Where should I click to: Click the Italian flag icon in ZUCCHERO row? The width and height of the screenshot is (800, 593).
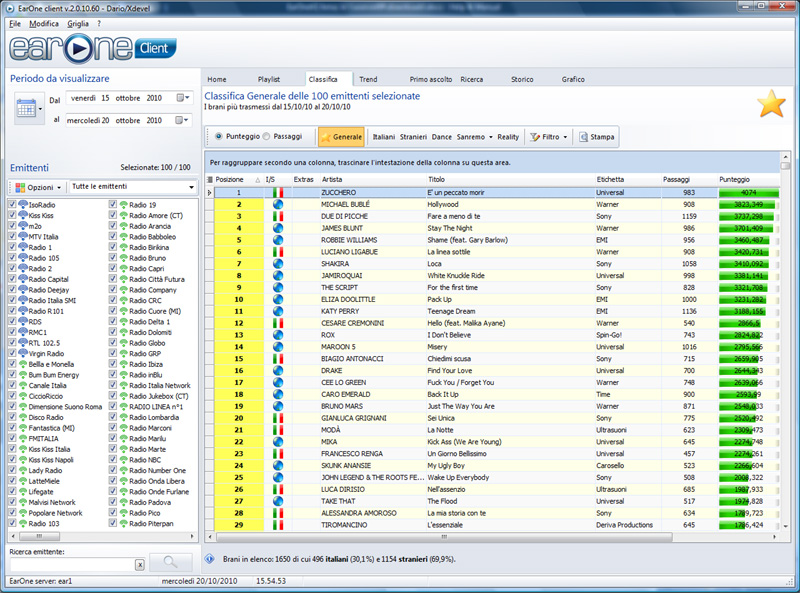278,193
